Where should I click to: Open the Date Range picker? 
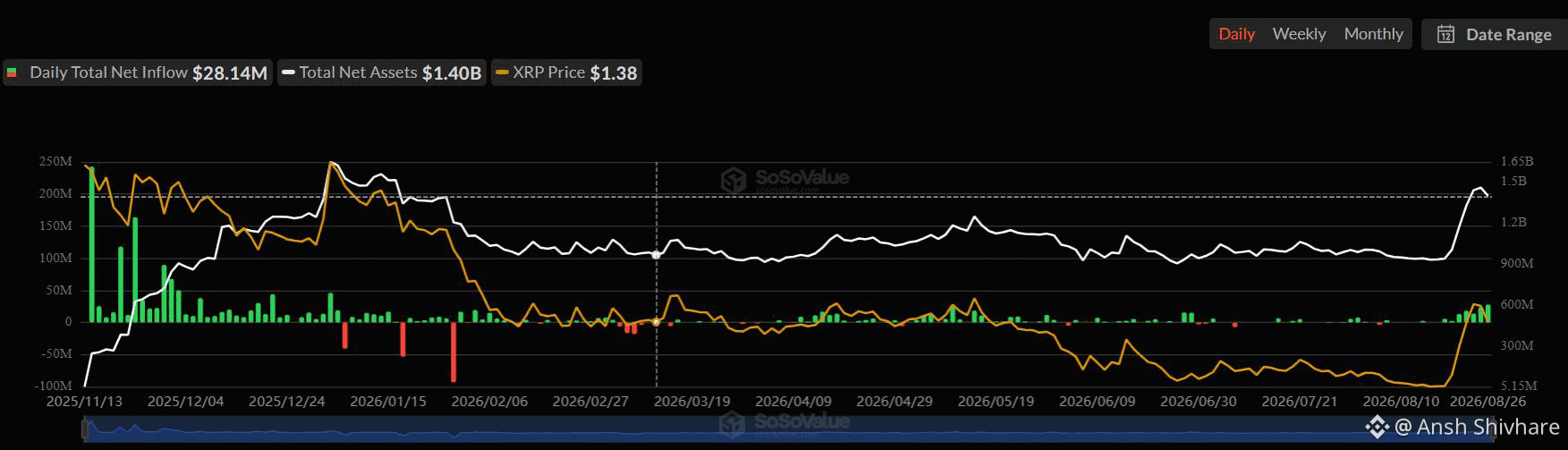1494,34
